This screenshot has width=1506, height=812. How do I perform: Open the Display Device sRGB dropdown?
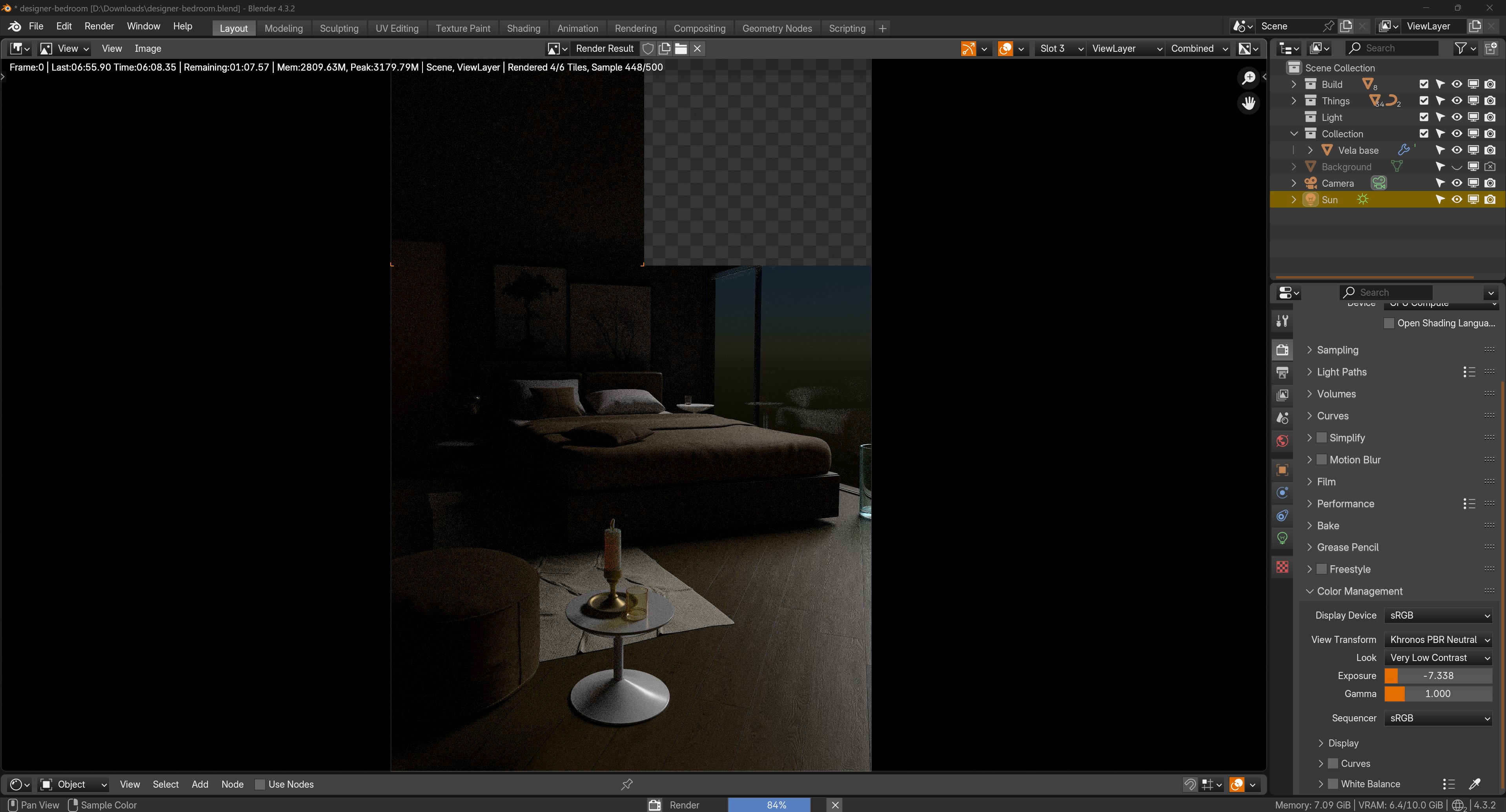pyautogui.click(x=1438, y=615)
